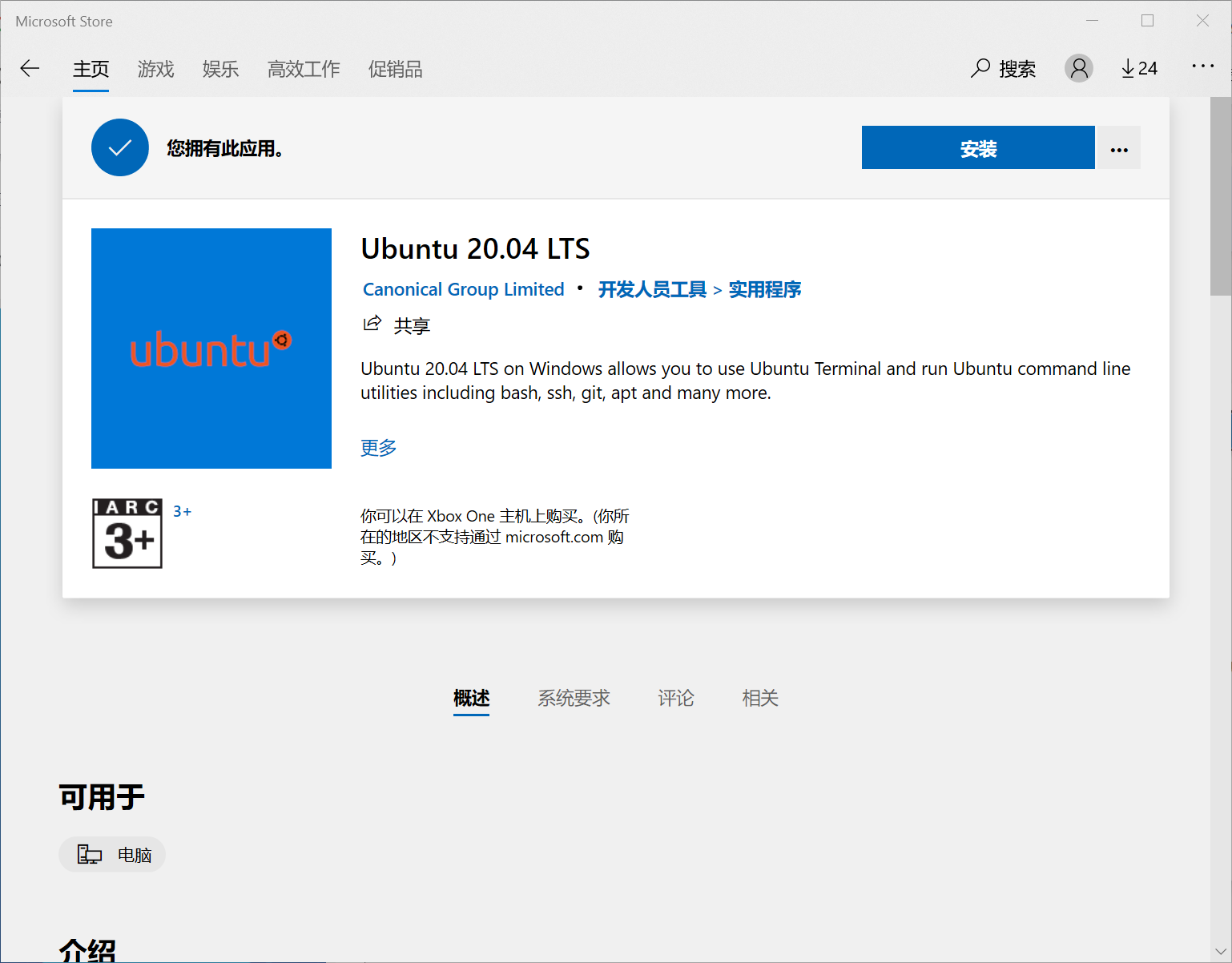Click the Ubuntu app thumbnail image
Image resolution: width=1232 pixels, height=963 pixels.
[211, 348]
